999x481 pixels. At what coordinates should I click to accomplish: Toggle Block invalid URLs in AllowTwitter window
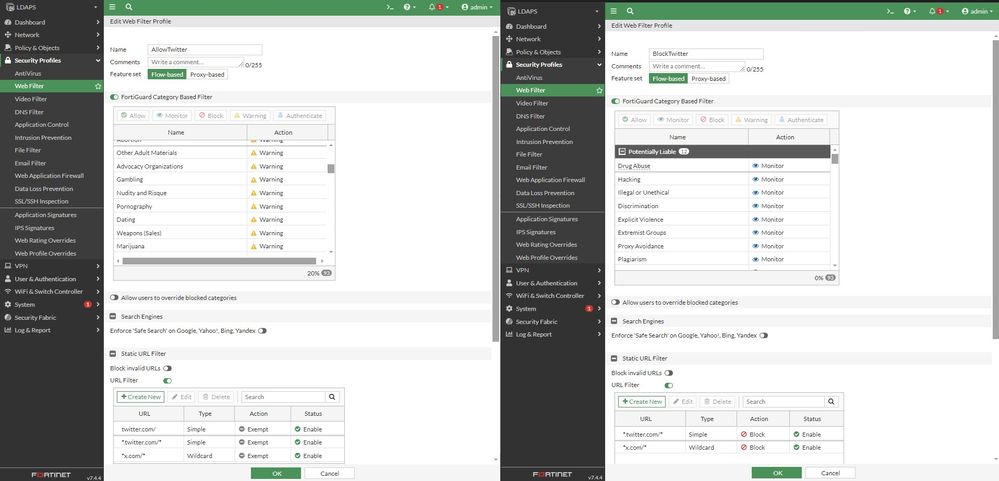[167, 368]
